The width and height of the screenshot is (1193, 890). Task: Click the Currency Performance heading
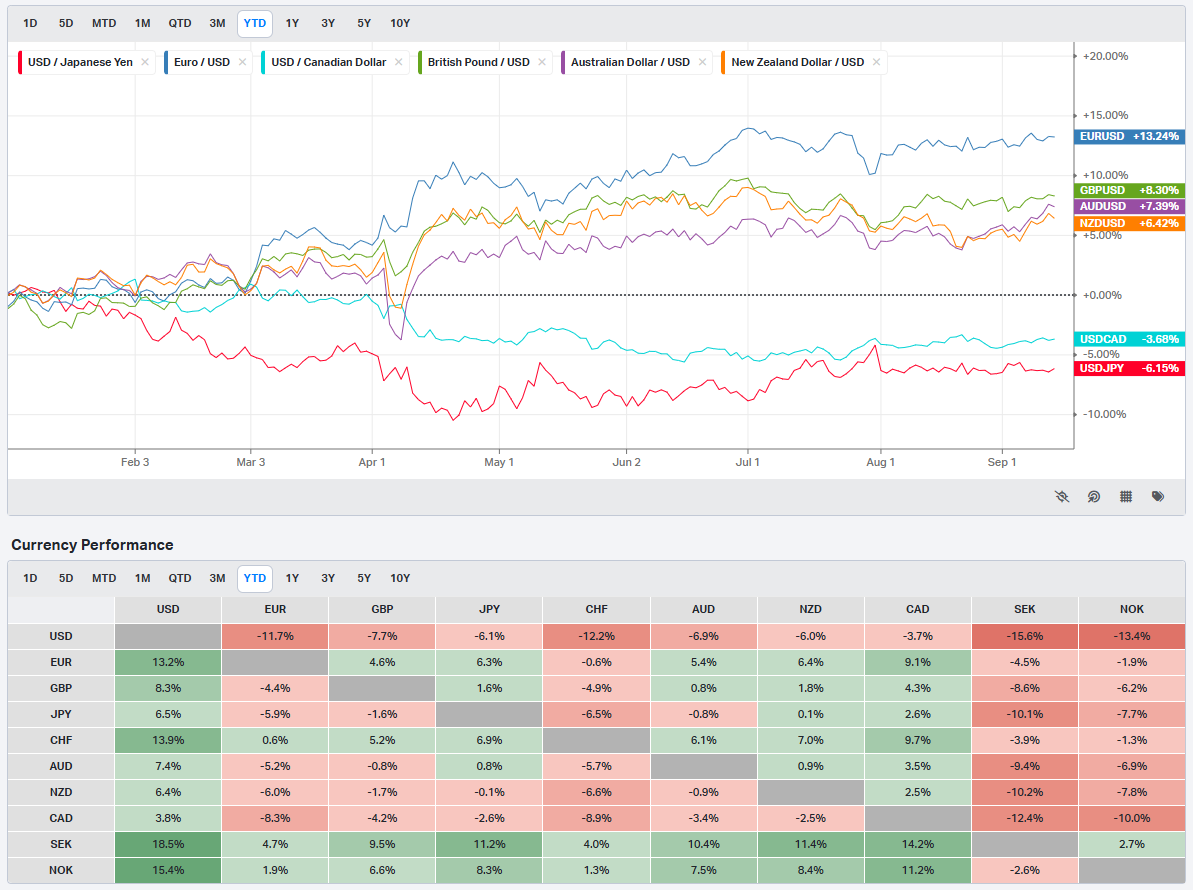coord(92,545)
